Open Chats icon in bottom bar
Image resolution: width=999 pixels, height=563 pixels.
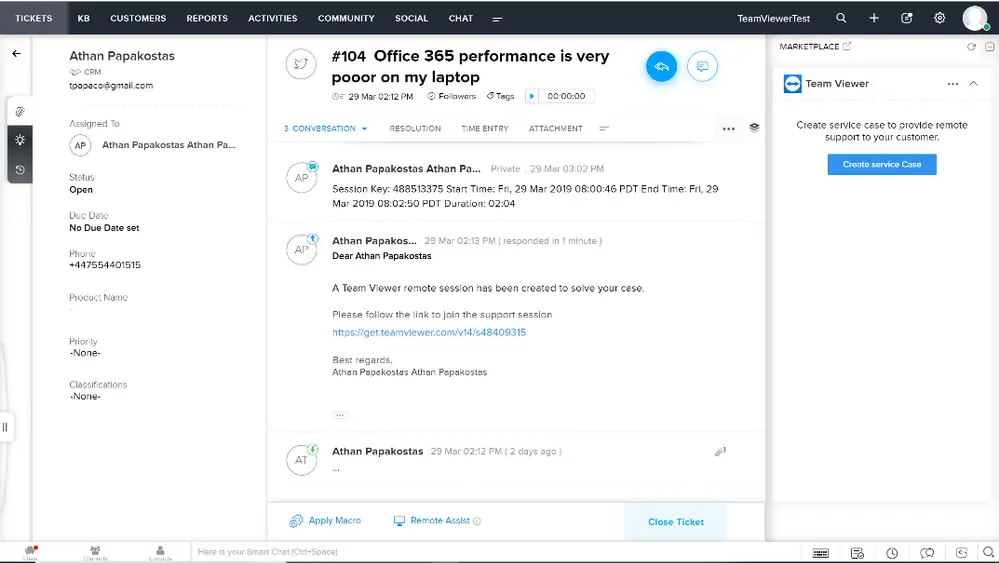pos(31,552)
